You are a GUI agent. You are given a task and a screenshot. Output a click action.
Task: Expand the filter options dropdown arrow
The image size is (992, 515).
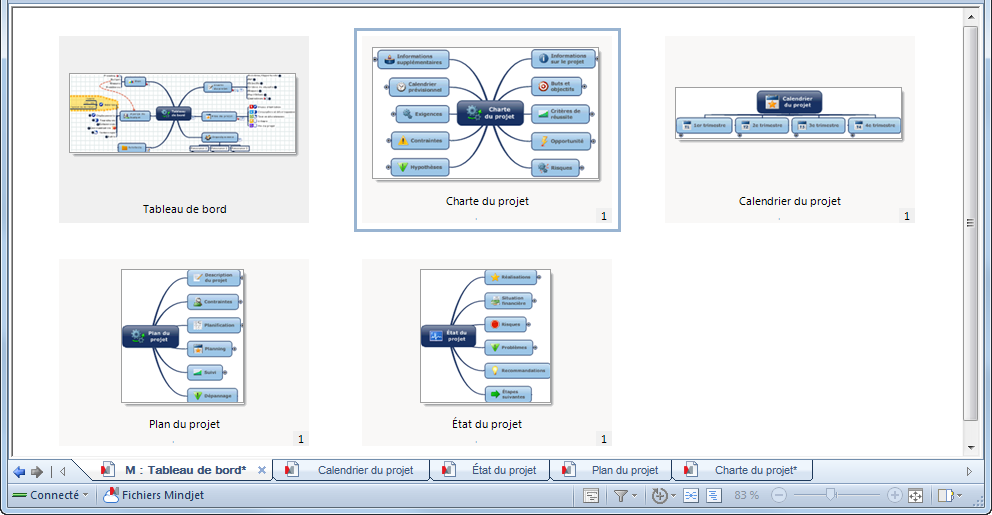coord(634,495)
